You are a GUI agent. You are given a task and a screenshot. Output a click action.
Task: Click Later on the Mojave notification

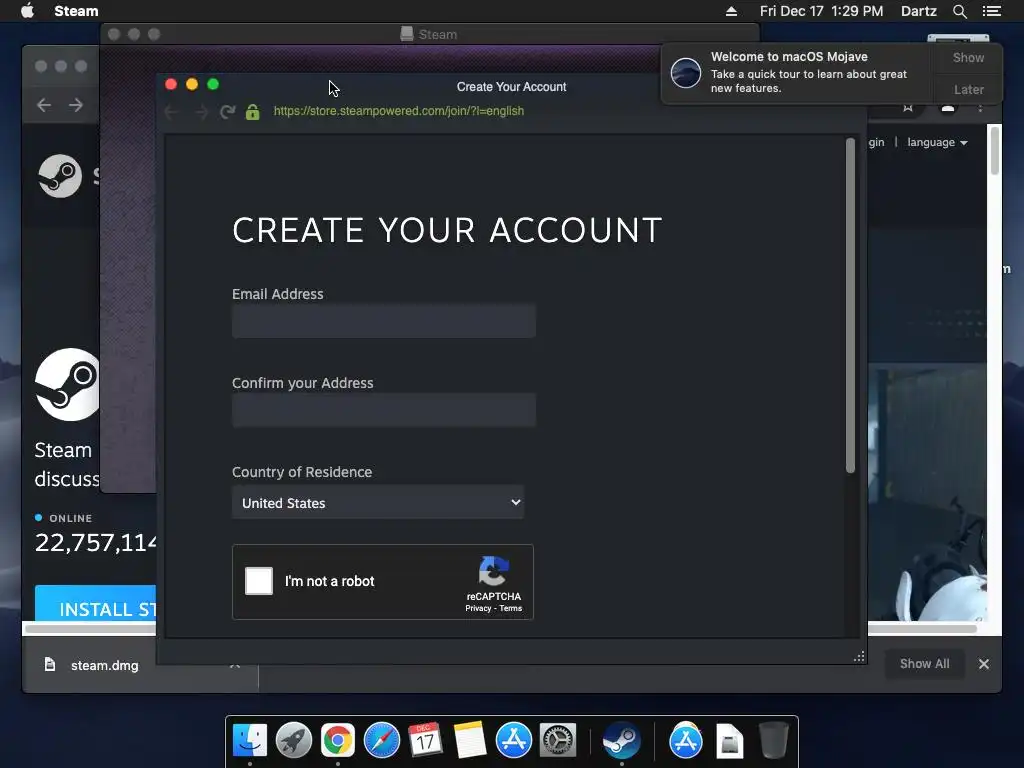tap(968, 89)
